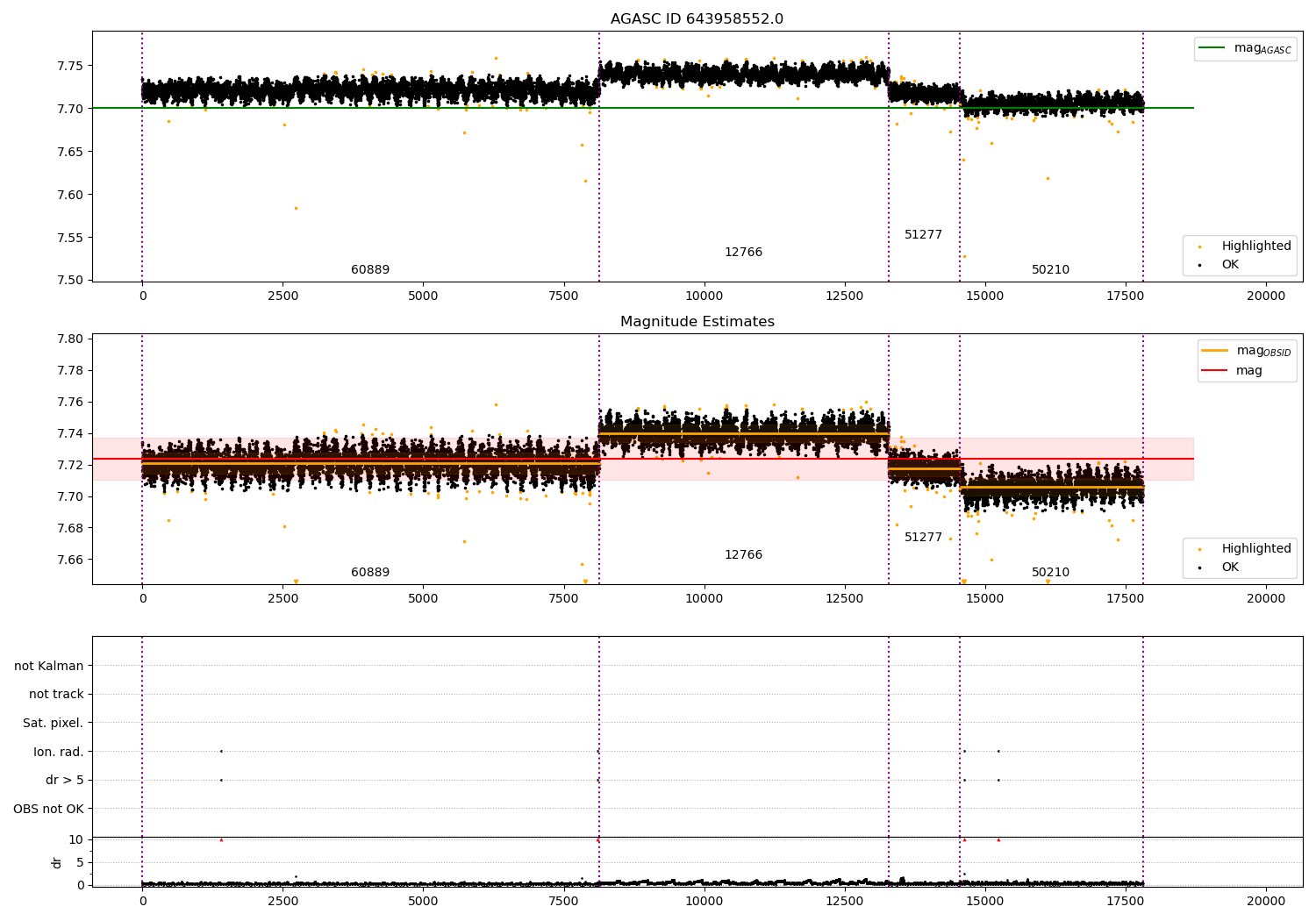
Task: Click the 'not track' axis label
Action: (x=56, y=695)
